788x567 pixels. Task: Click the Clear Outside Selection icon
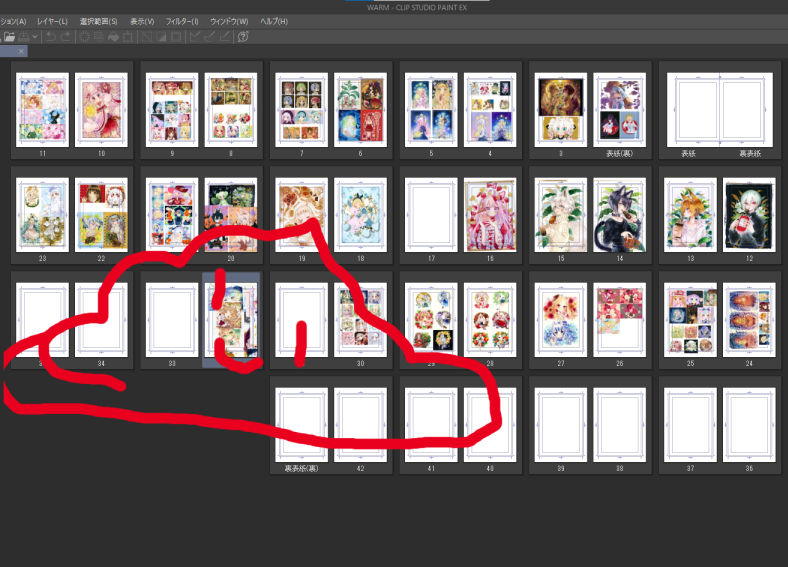pyautogui.click(x=99, y=37)
